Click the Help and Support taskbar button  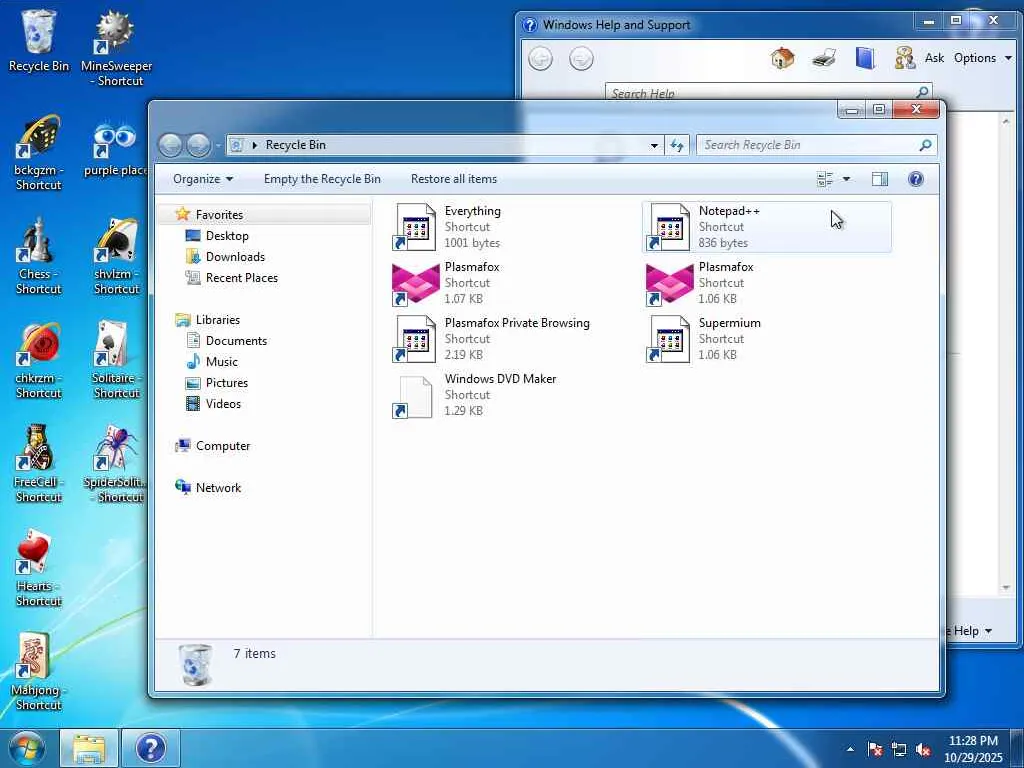(x=151, y=748)
